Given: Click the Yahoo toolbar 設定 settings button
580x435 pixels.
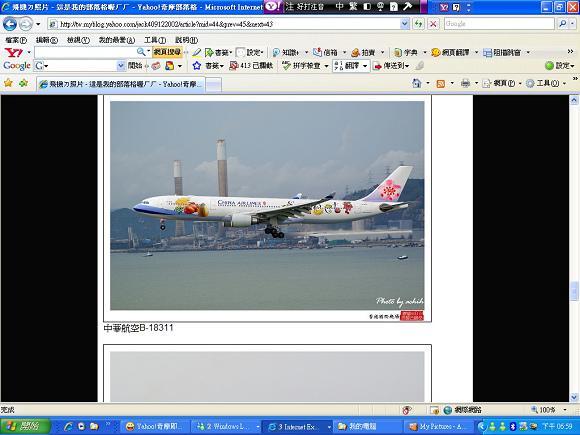Looking at the screenshot, I should pyautogui.click(x=250, y=53).
